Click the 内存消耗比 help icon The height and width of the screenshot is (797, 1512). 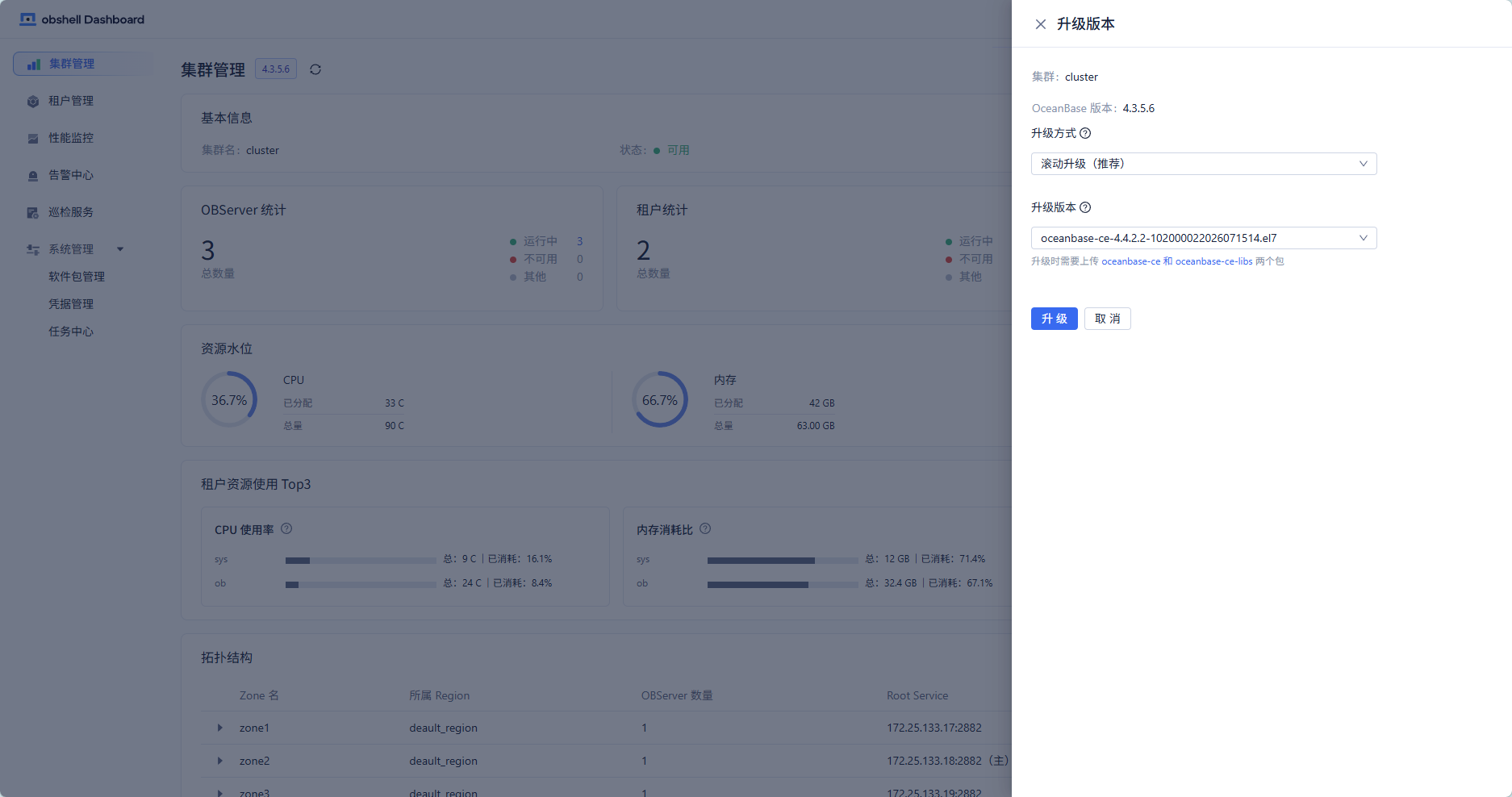pos(705,529)
